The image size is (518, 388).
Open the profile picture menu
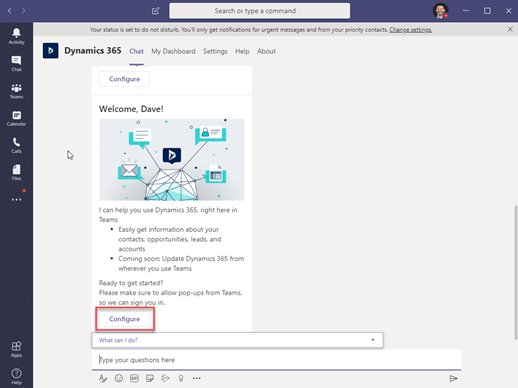(440, 11)
